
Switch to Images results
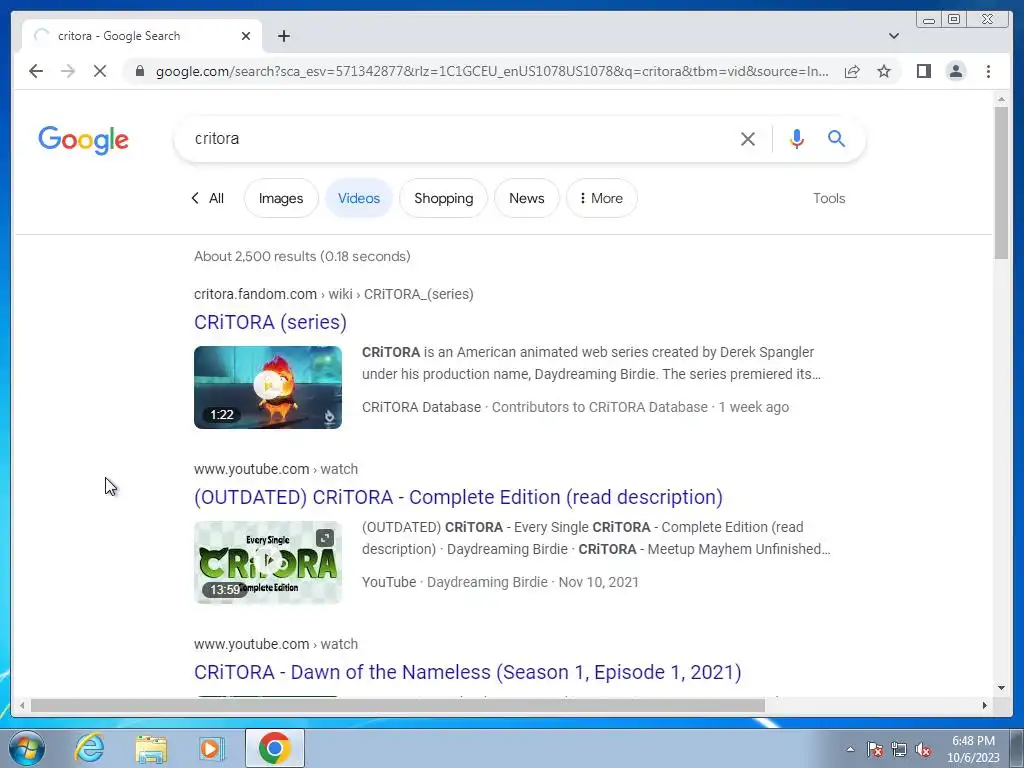(x=281, y=198)
